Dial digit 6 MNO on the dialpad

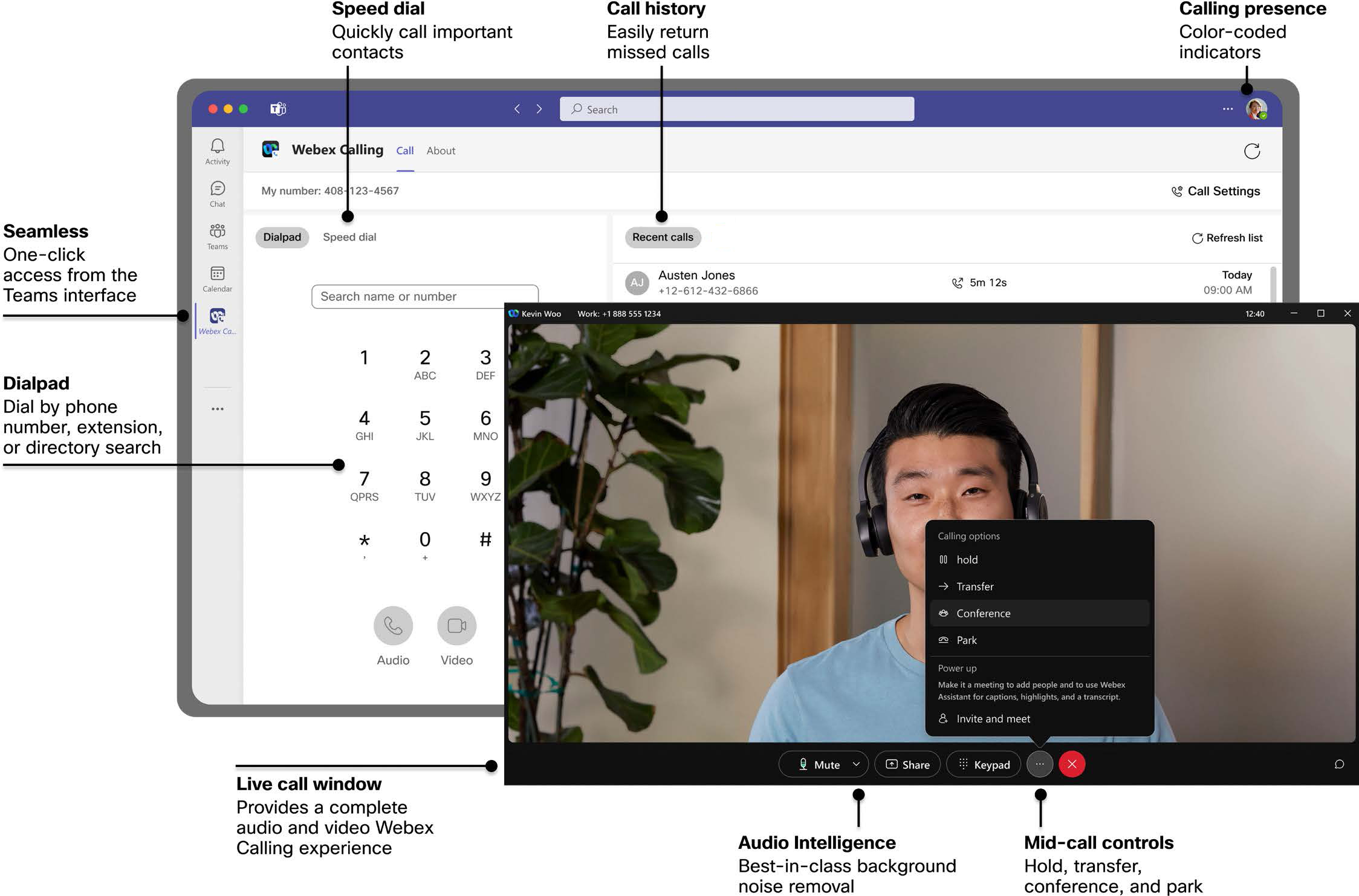pyautogui.click(x=485, y=425)
